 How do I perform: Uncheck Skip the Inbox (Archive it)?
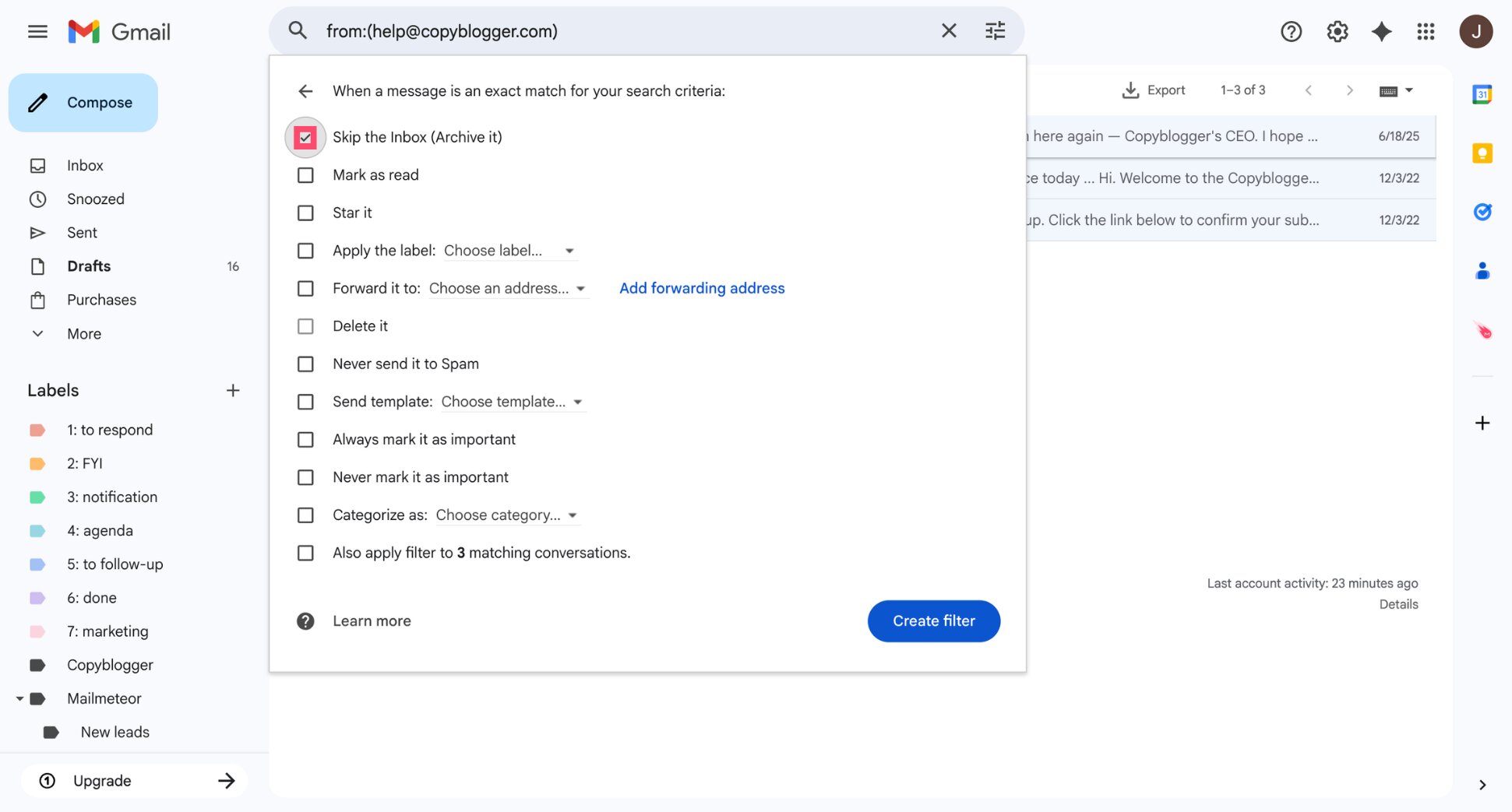(305, 136)
